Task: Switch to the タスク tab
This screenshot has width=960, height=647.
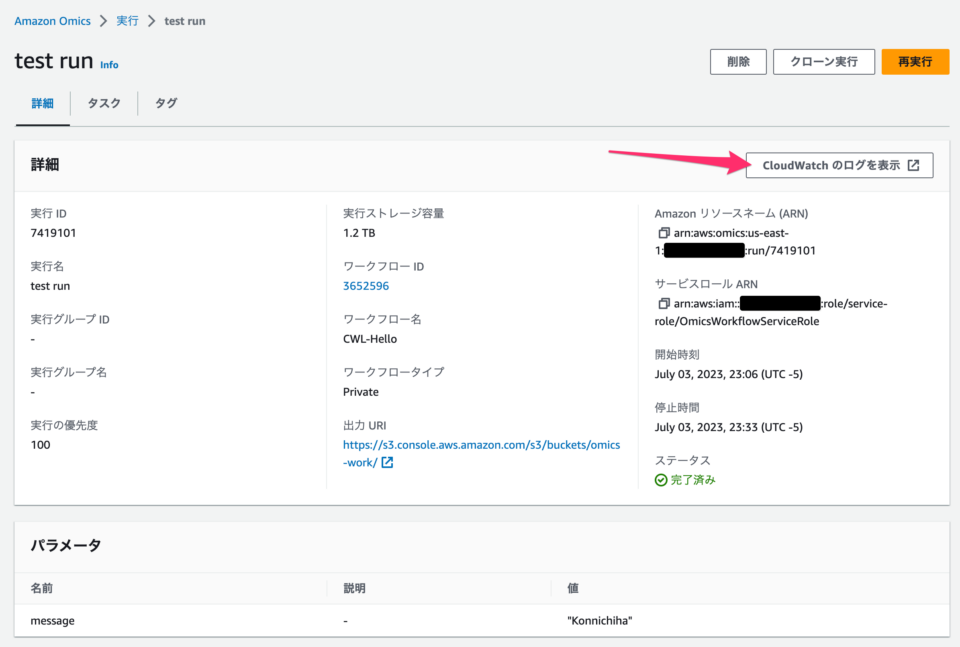Action: [104, 103]
